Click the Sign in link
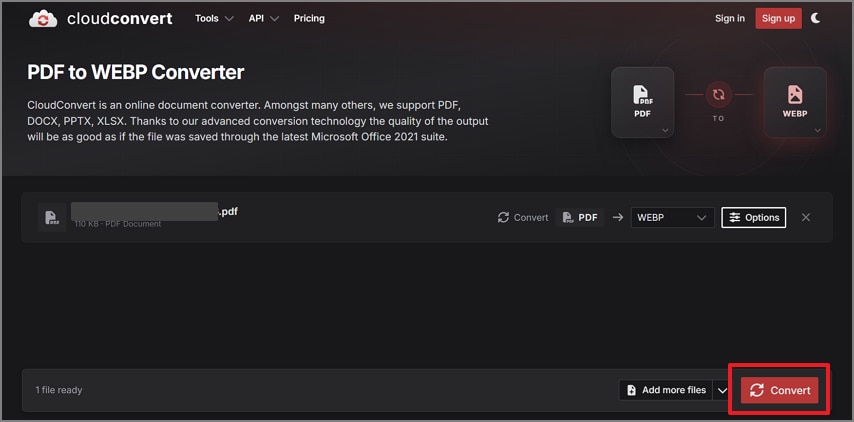The image size is (854, 422). [730, 19]
